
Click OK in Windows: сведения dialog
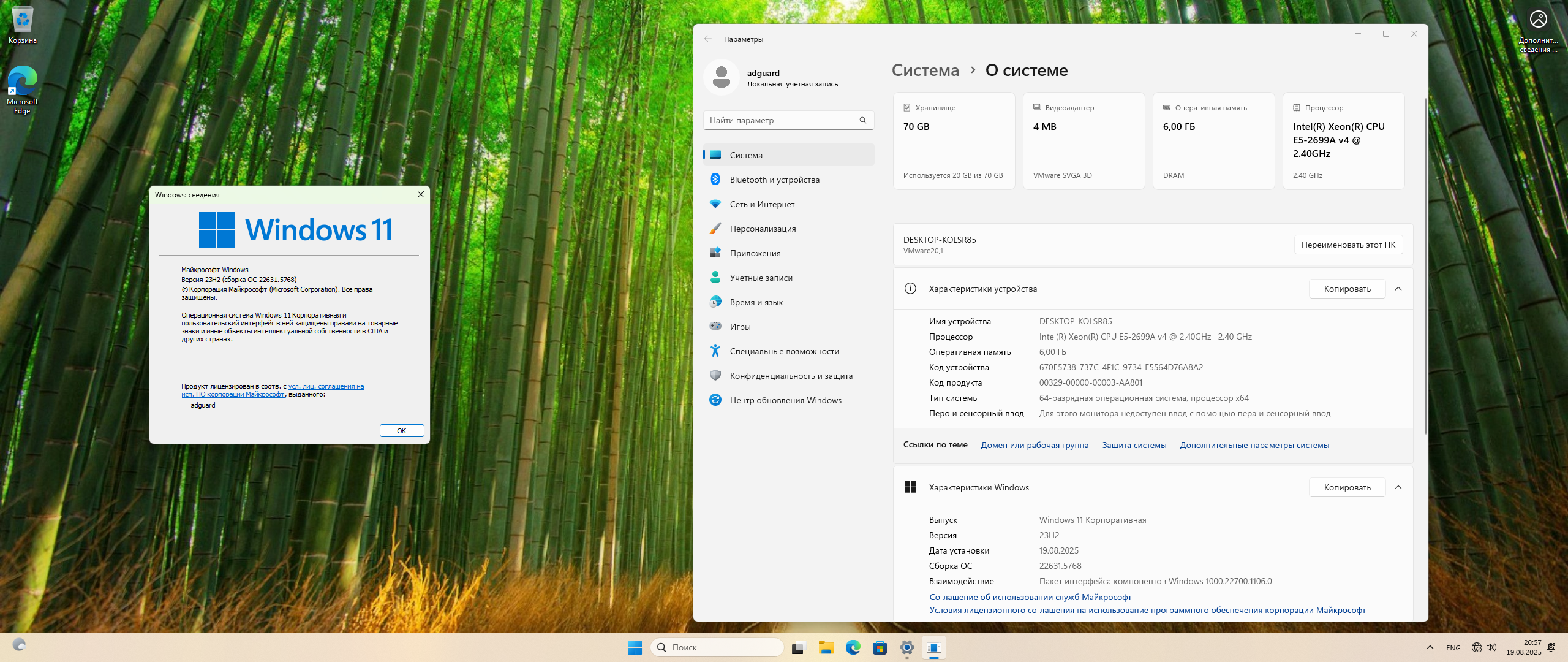click(402, 431)
